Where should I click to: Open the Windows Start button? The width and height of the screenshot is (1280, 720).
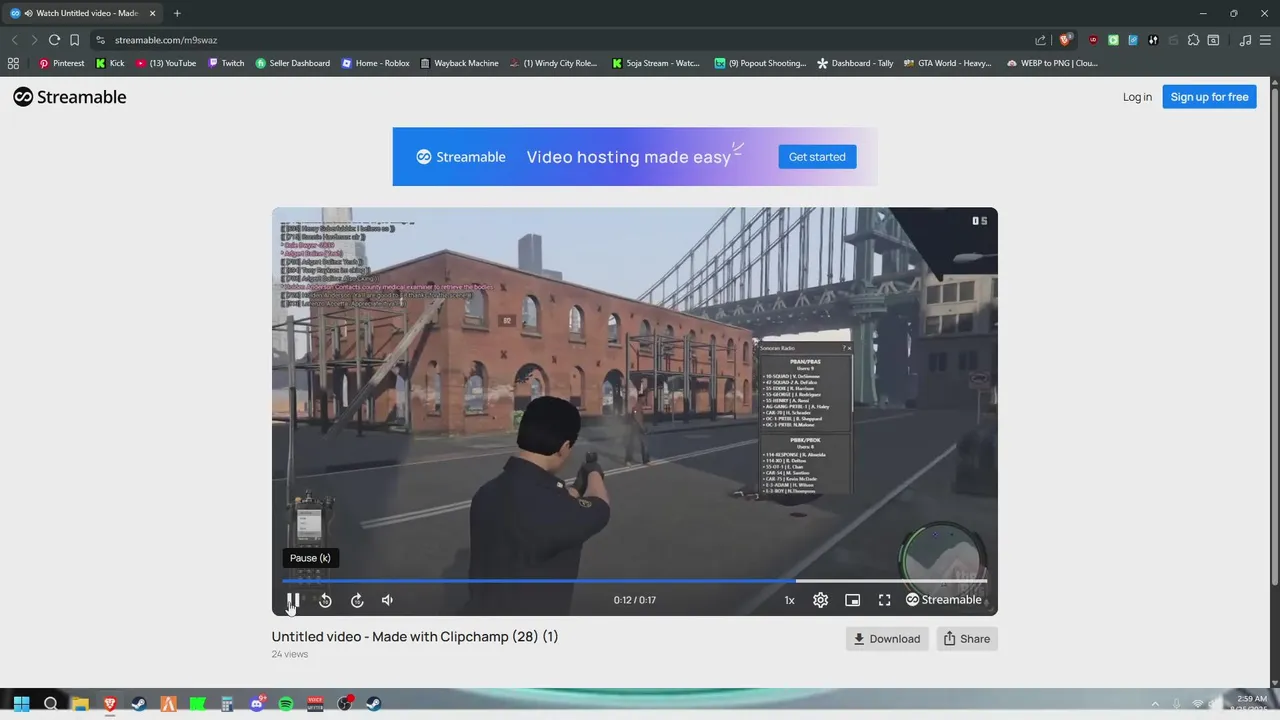click(x=21, y=704)
